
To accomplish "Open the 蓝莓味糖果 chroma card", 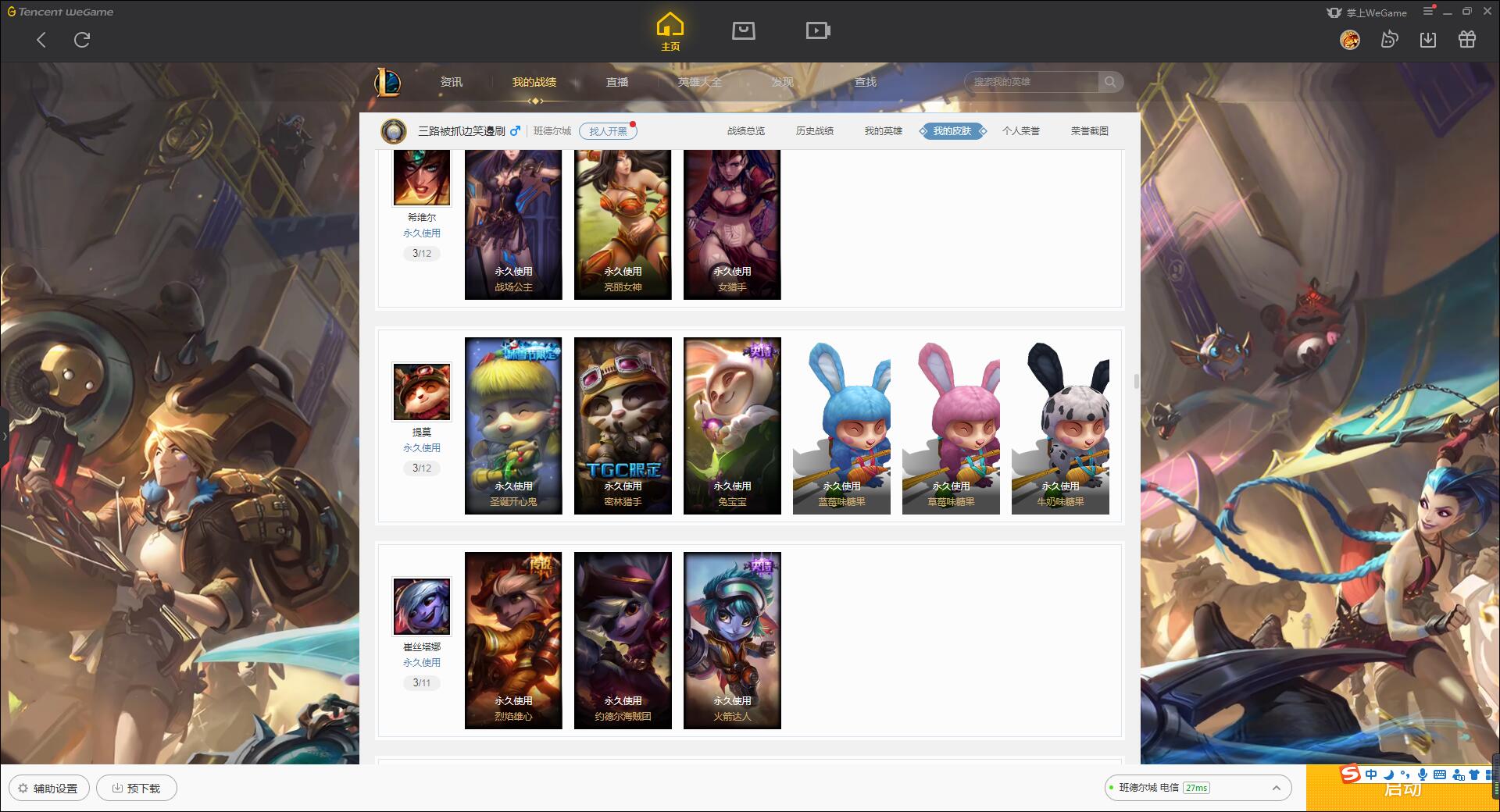I will (841, 426).
